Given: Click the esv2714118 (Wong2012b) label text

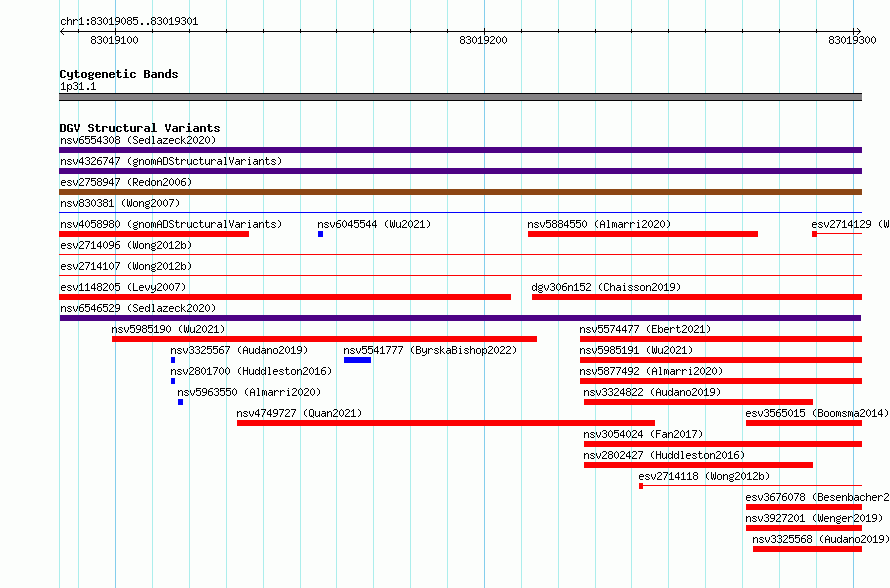Looking at the screenshot, I should coord(704,476).
